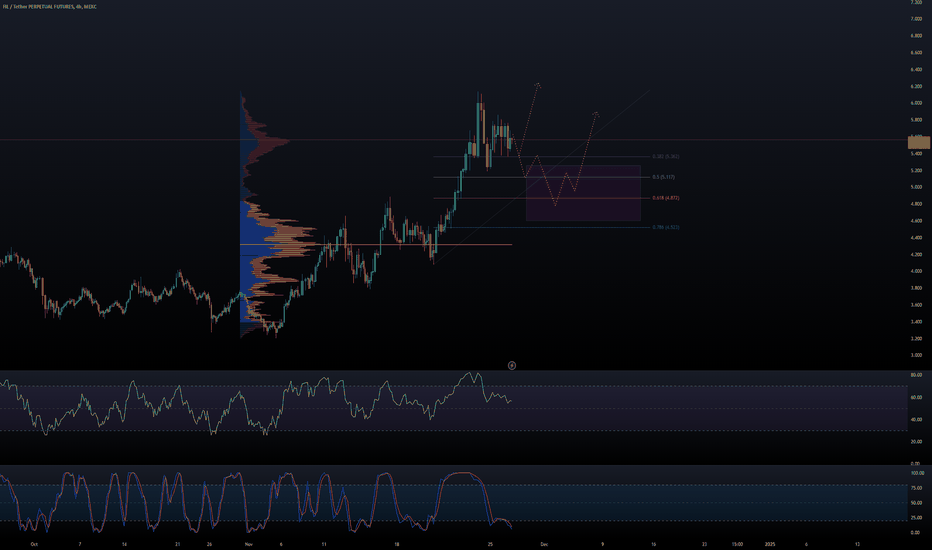Select the 0.382 (5.362) Fibonacci level label
This screenshot has height=550, width=932.
click(666, 156)
